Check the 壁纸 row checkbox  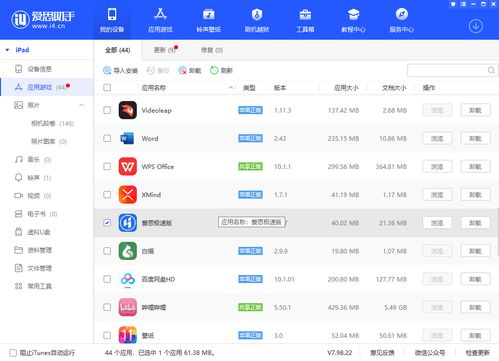pos(107,335)
